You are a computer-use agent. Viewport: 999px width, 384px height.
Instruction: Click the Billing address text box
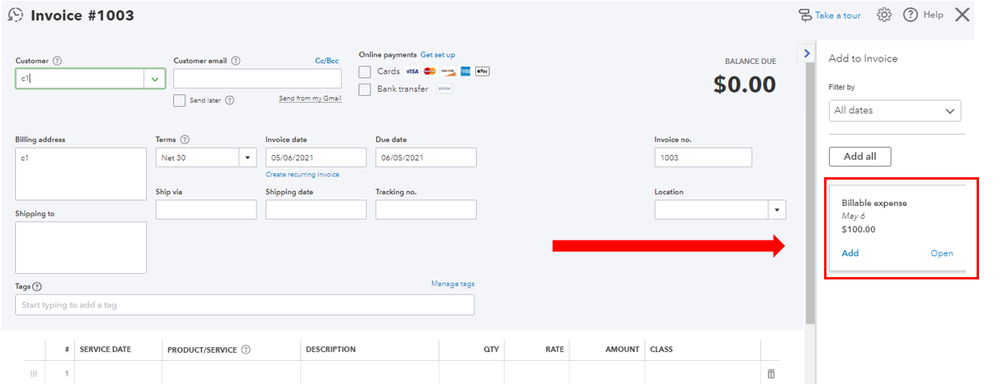[x=81, y=174]
